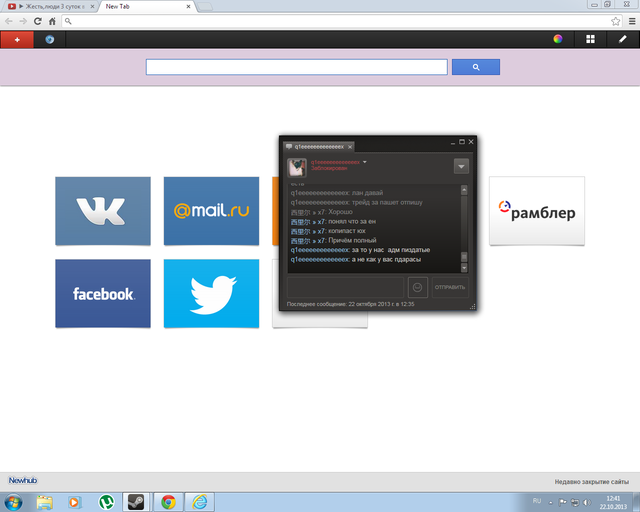
Task: Reload the page with refresh icon
Action: coord(38,21)
